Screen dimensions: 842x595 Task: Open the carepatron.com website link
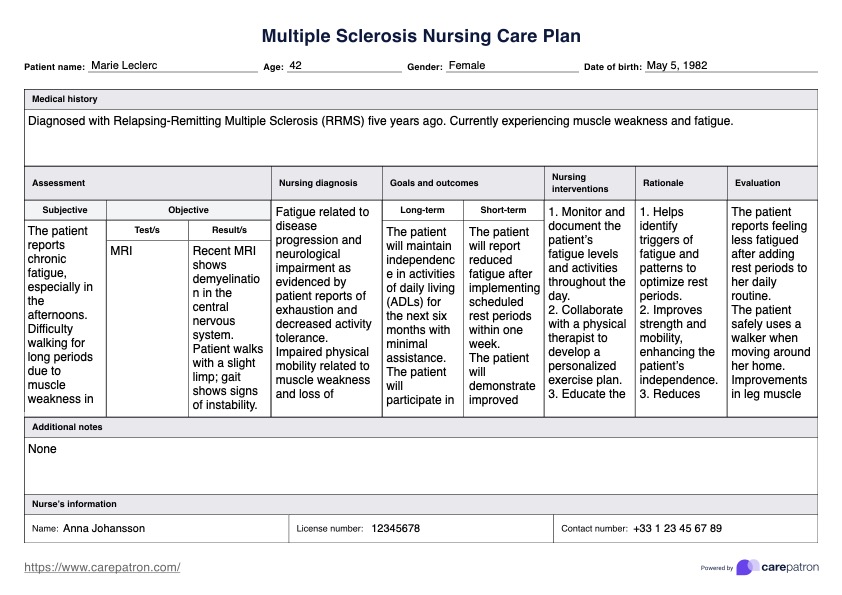102,567
